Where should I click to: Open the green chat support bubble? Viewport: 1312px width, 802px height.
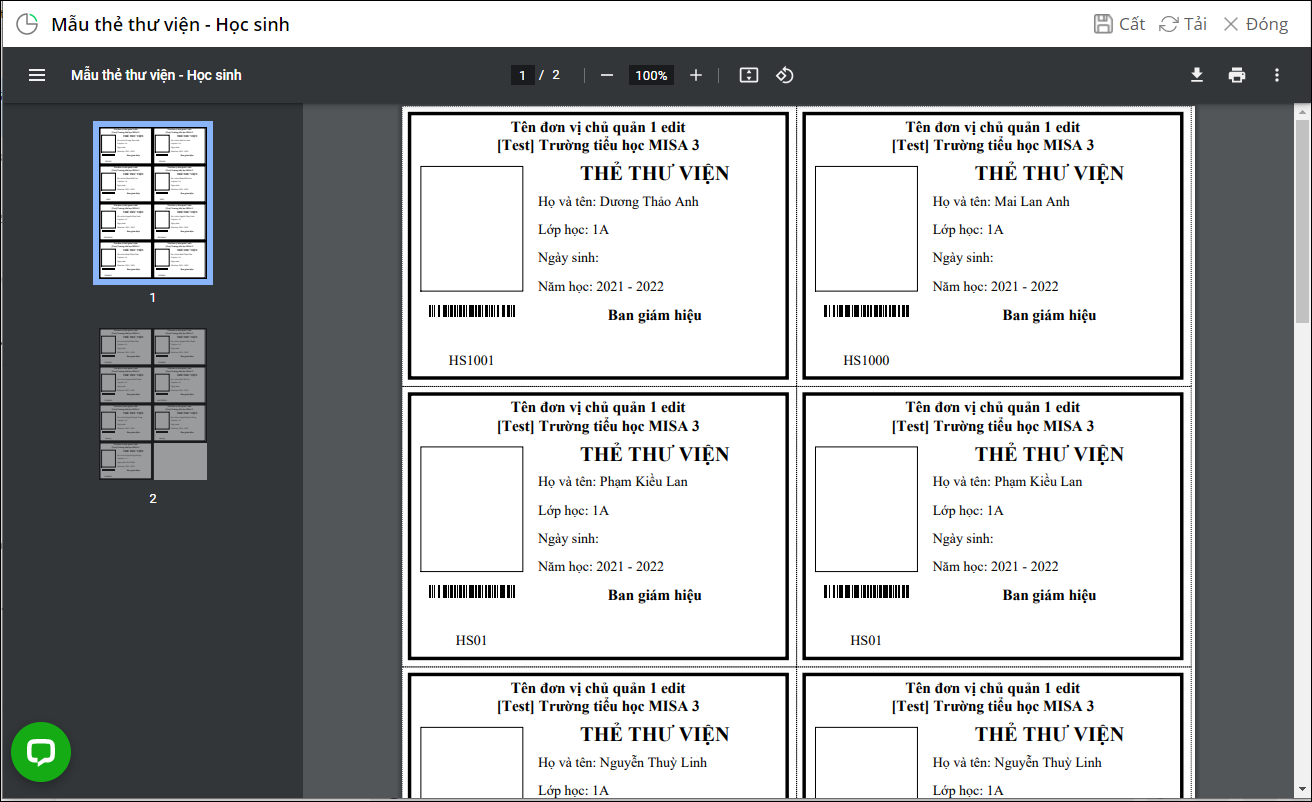(41, 752)
